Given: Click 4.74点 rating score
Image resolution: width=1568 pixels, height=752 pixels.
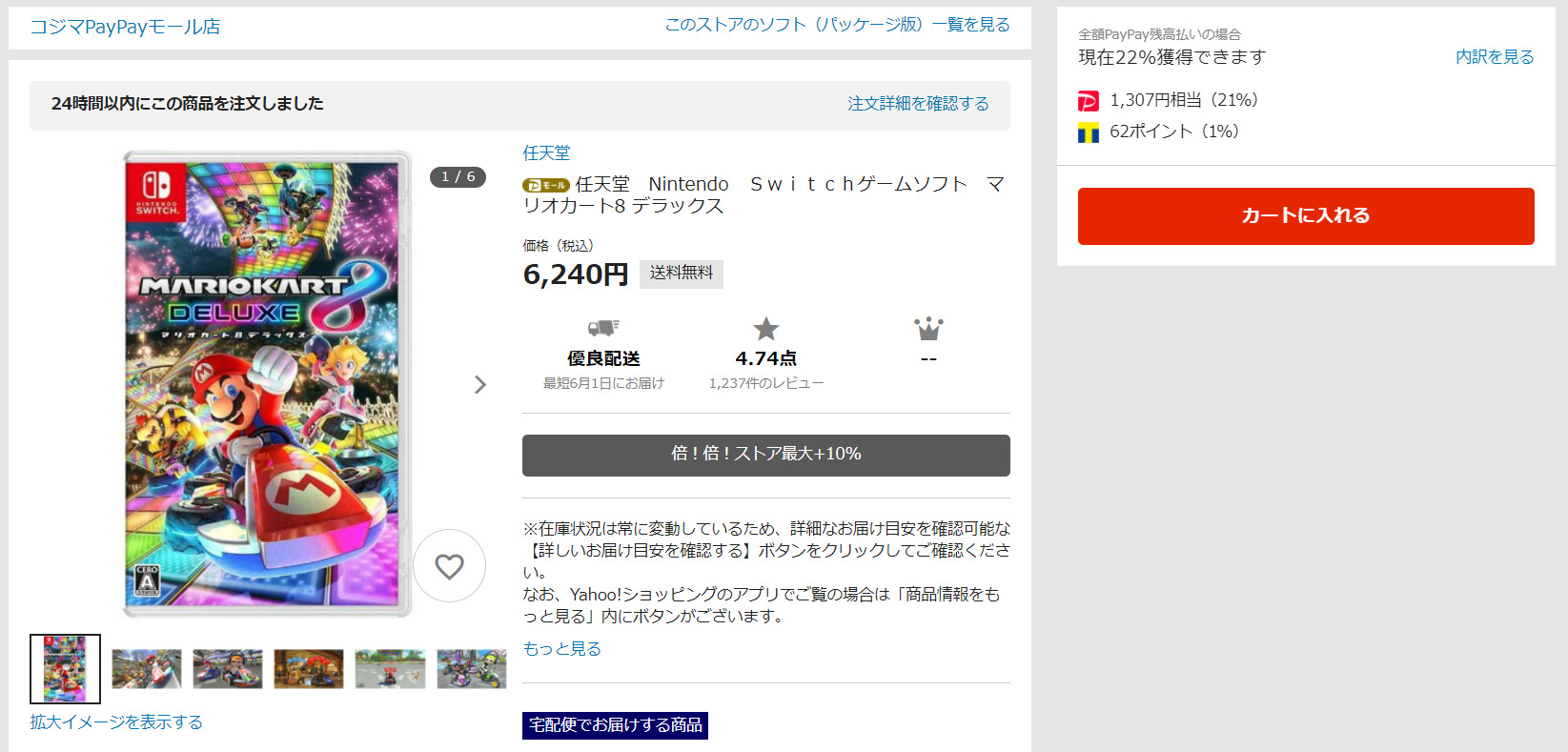Looking at the screenshot, I should tap(766, 358).
